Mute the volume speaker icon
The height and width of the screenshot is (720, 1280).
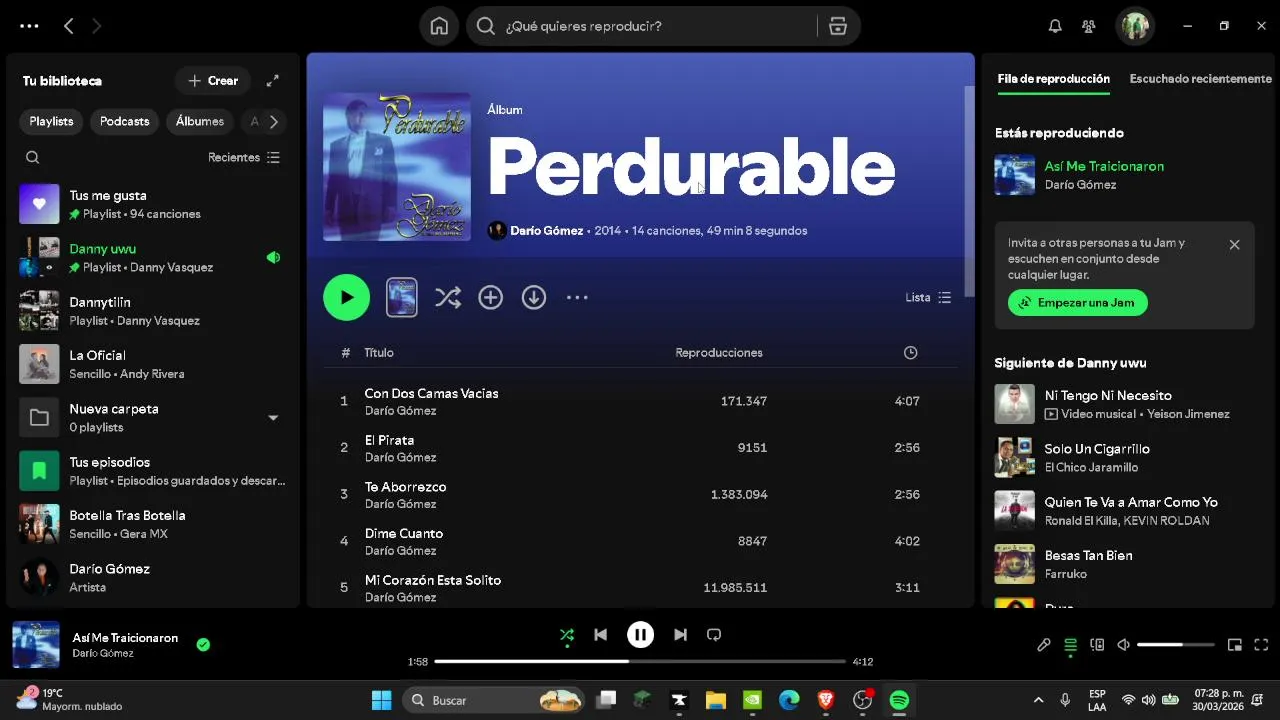[x=1123, y=645]
